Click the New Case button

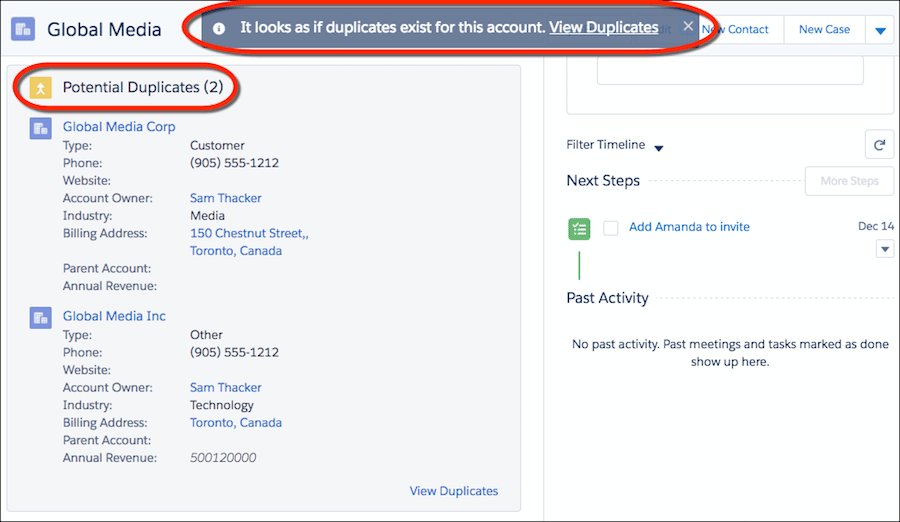824,29
